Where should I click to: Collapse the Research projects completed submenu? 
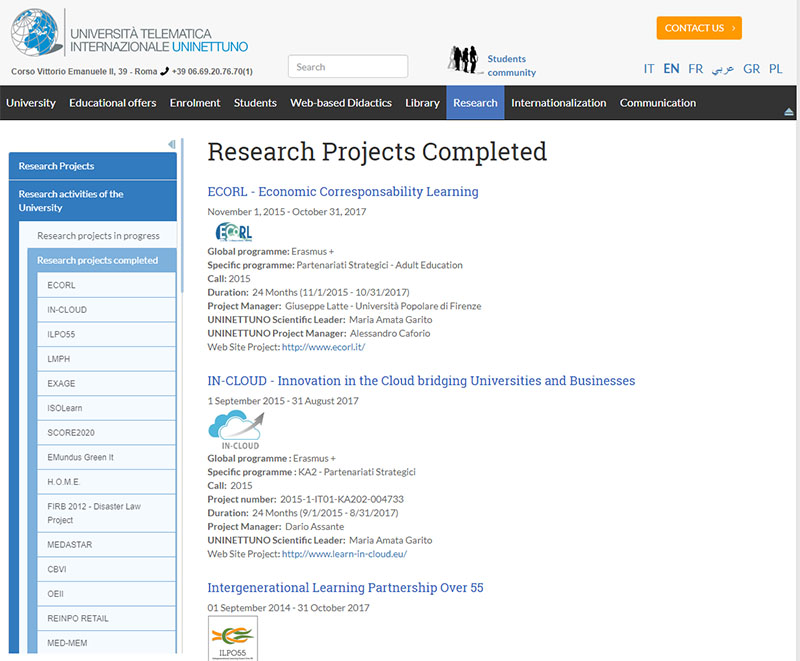point(98,260)
